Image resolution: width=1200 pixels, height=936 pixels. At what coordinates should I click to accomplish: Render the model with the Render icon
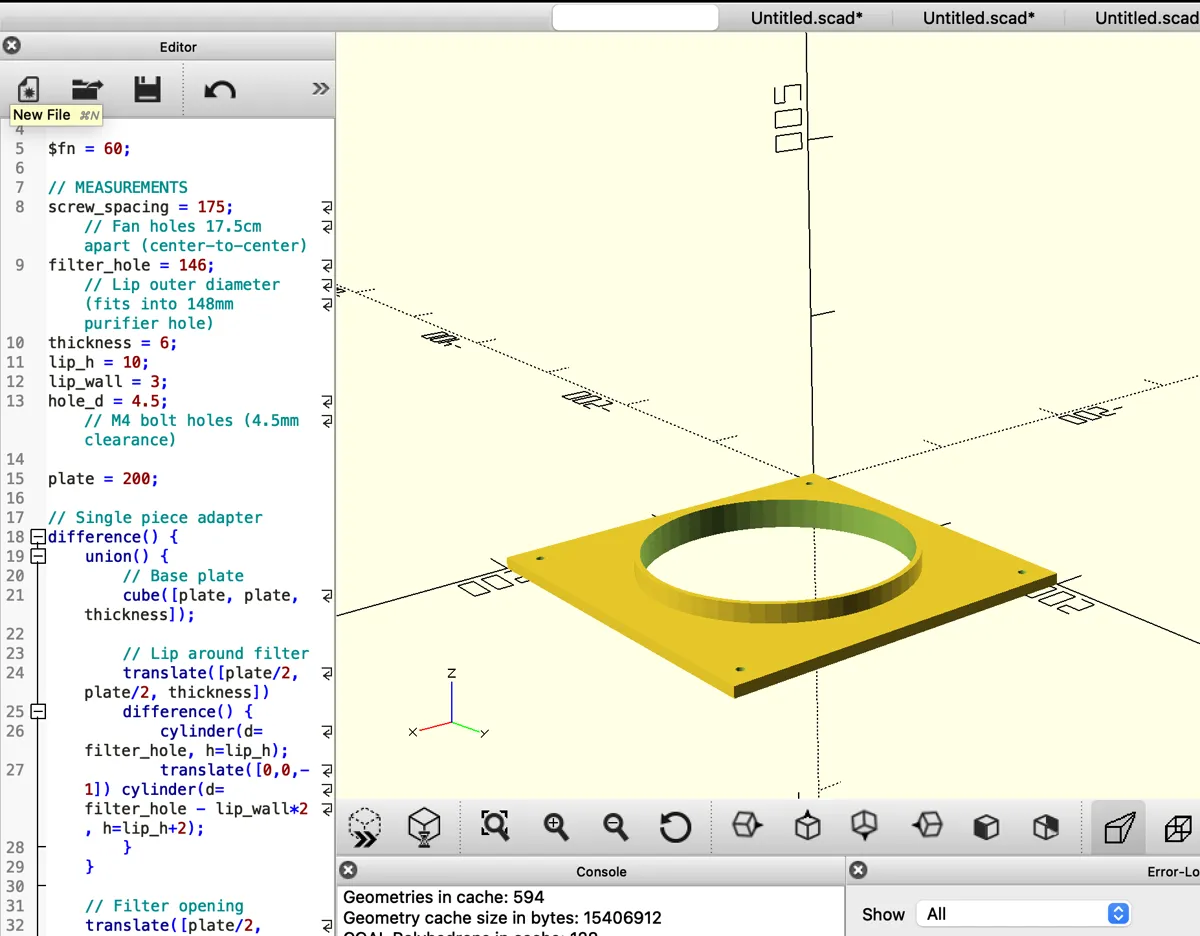424,827
